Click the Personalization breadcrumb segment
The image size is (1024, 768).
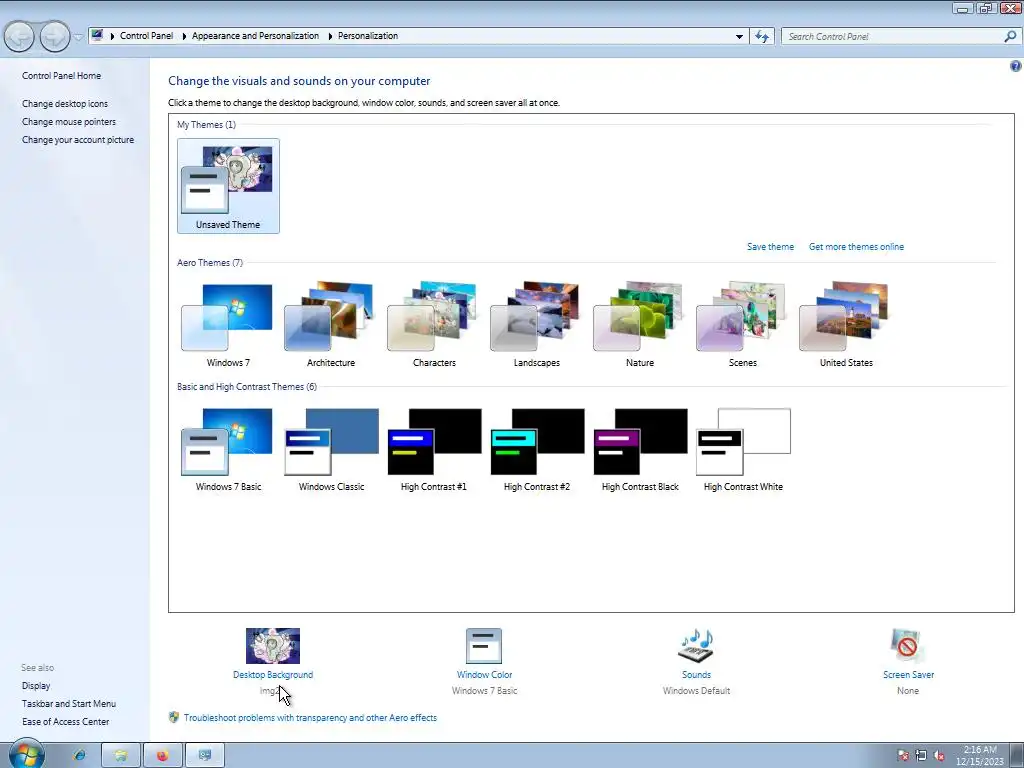click(368, 36)
